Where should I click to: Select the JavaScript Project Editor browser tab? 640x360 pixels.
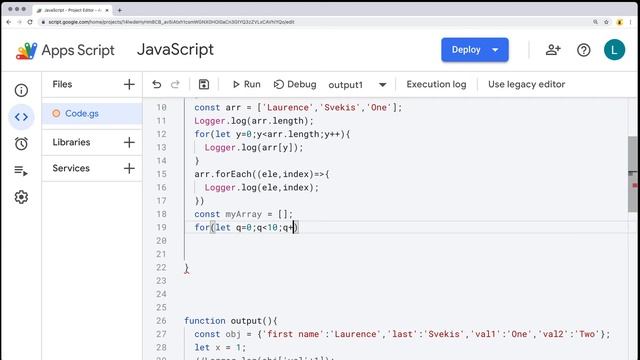click(73, 10)
